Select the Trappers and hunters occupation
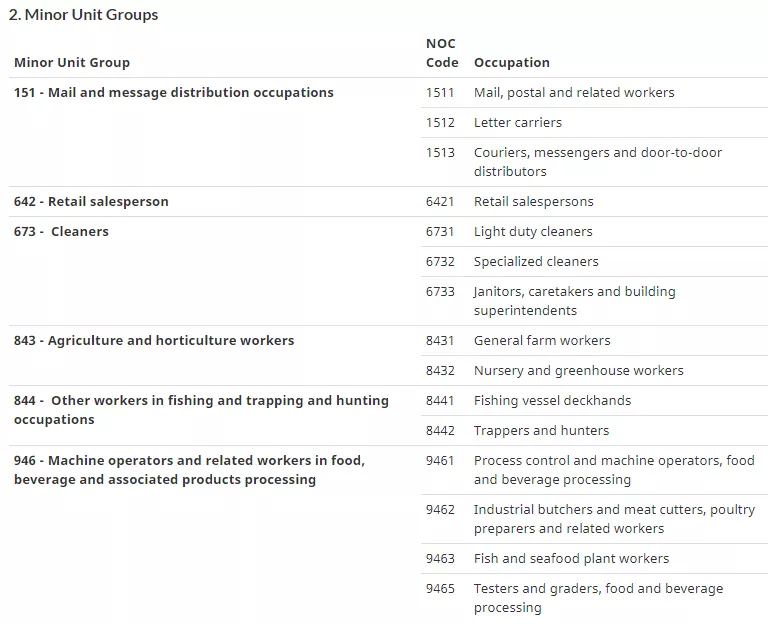The image size is (768, 624). [x=541, y=430]
